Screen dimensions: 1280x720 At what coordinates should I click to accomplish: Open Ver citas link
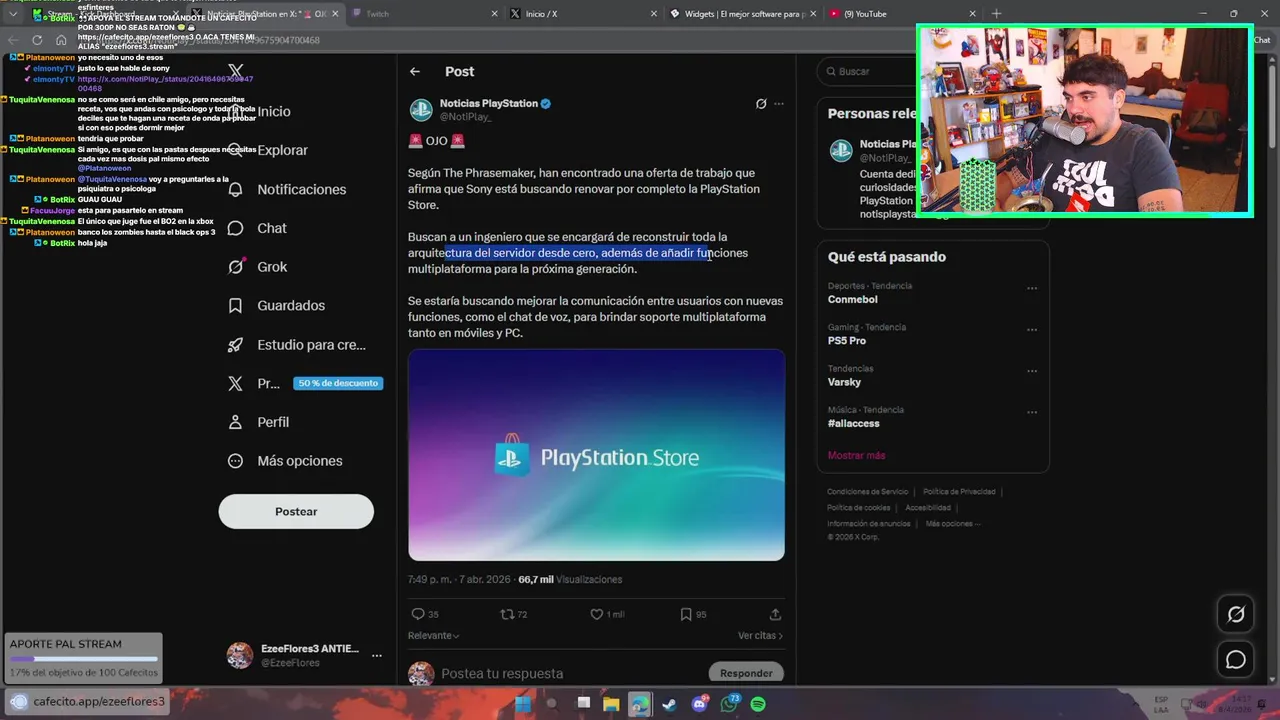(760, 635)
